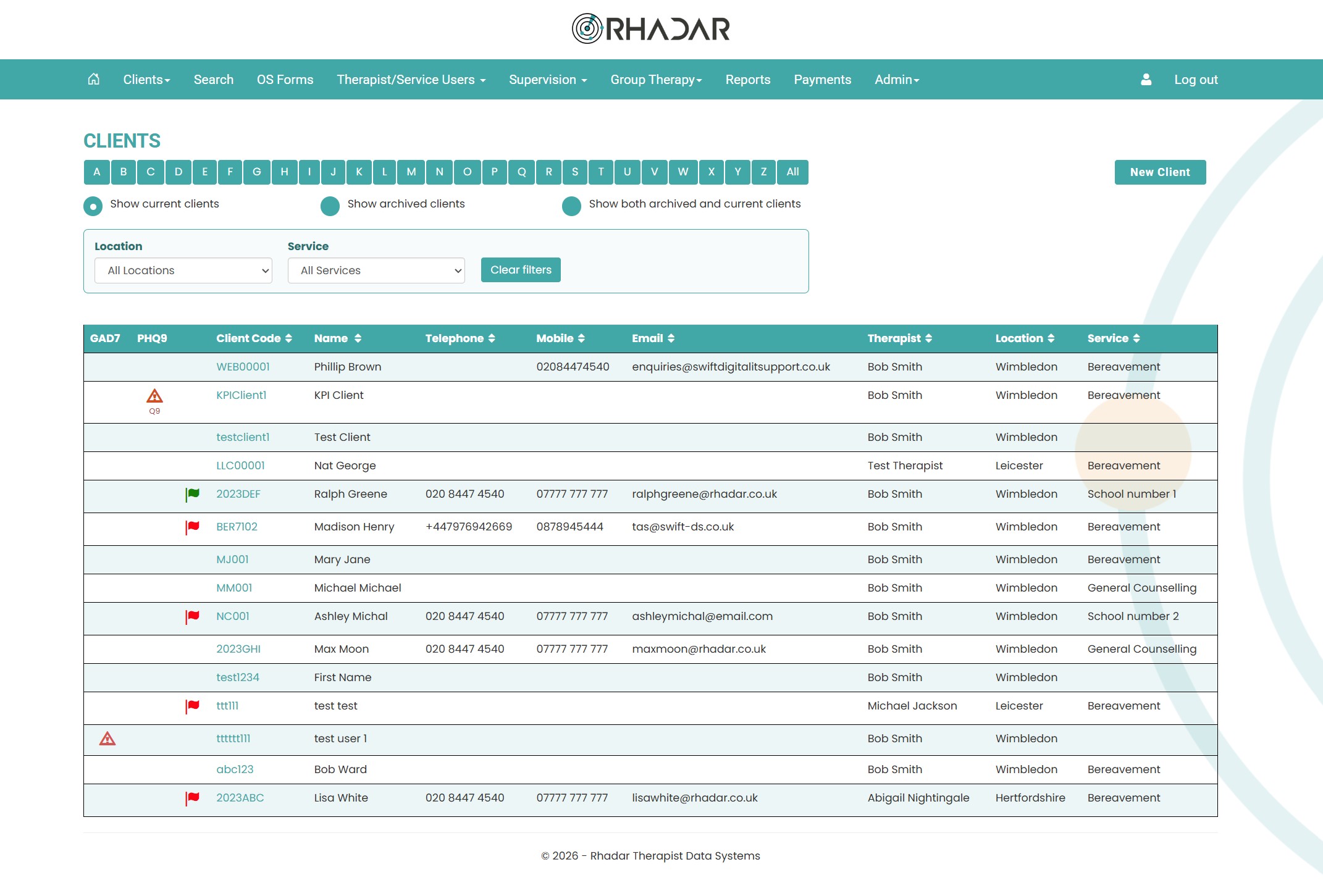
Task: Sort by Telephone column arrows
Action: tap(492, 338)
